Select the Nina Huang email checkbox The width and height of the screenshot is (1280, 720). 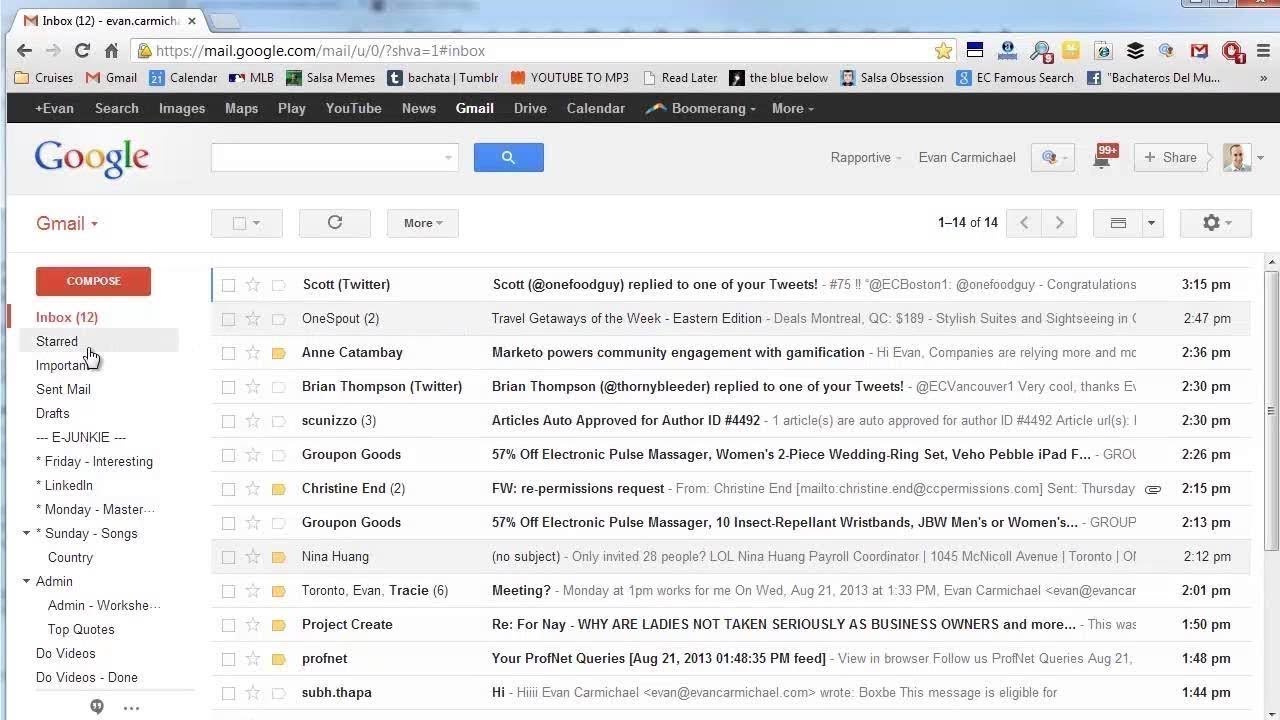(x=229, y=557)
